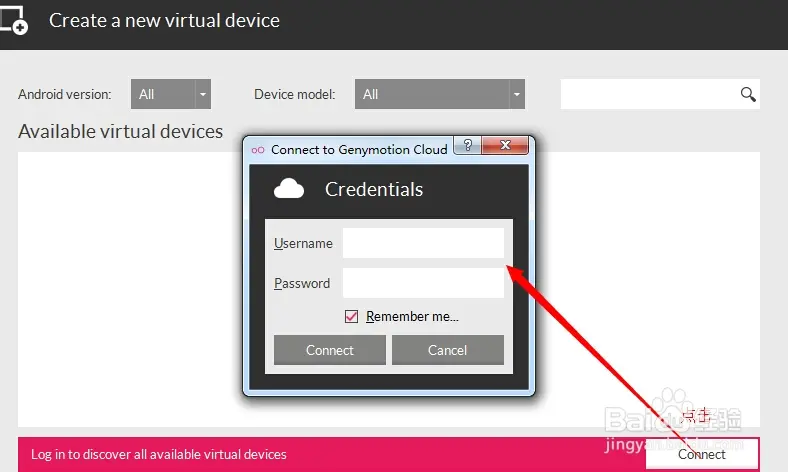Click Cancel button in Credentials dialog
Viewport: 788px width, 472px height.
(448, 350)
